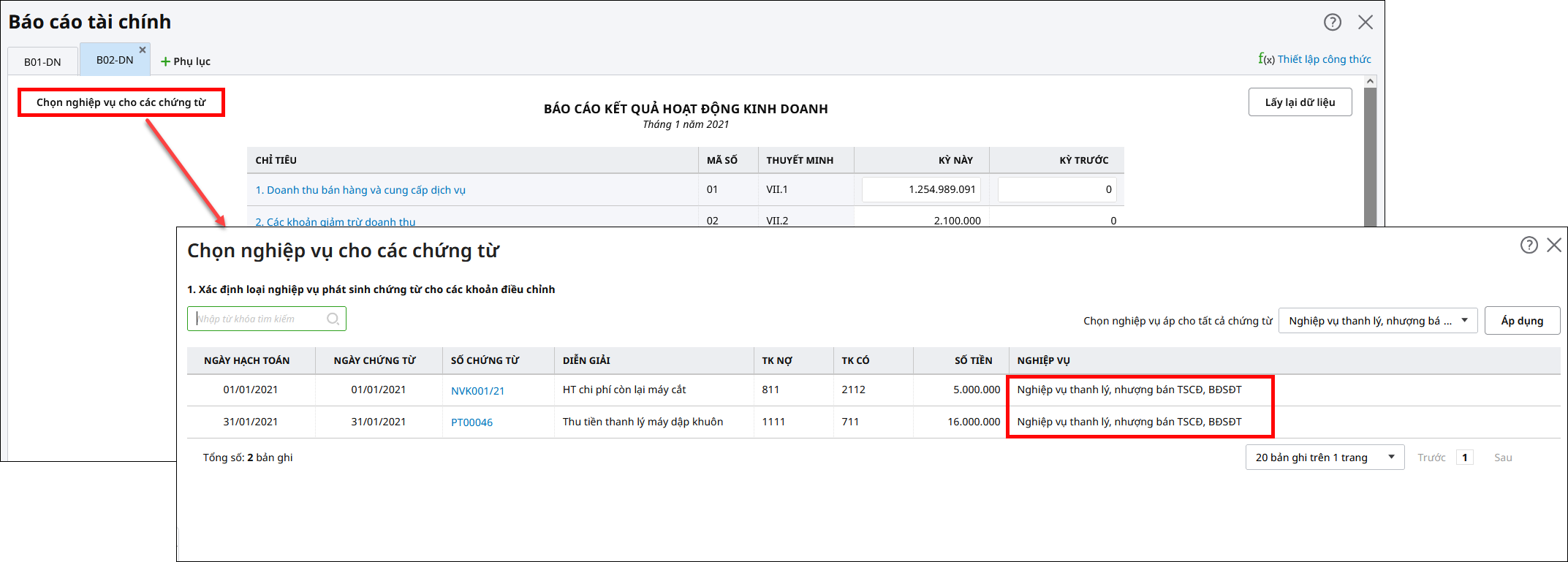Screen dimensions: 1568x562
Task: Open voucher link PT00046
Action: 471,422
